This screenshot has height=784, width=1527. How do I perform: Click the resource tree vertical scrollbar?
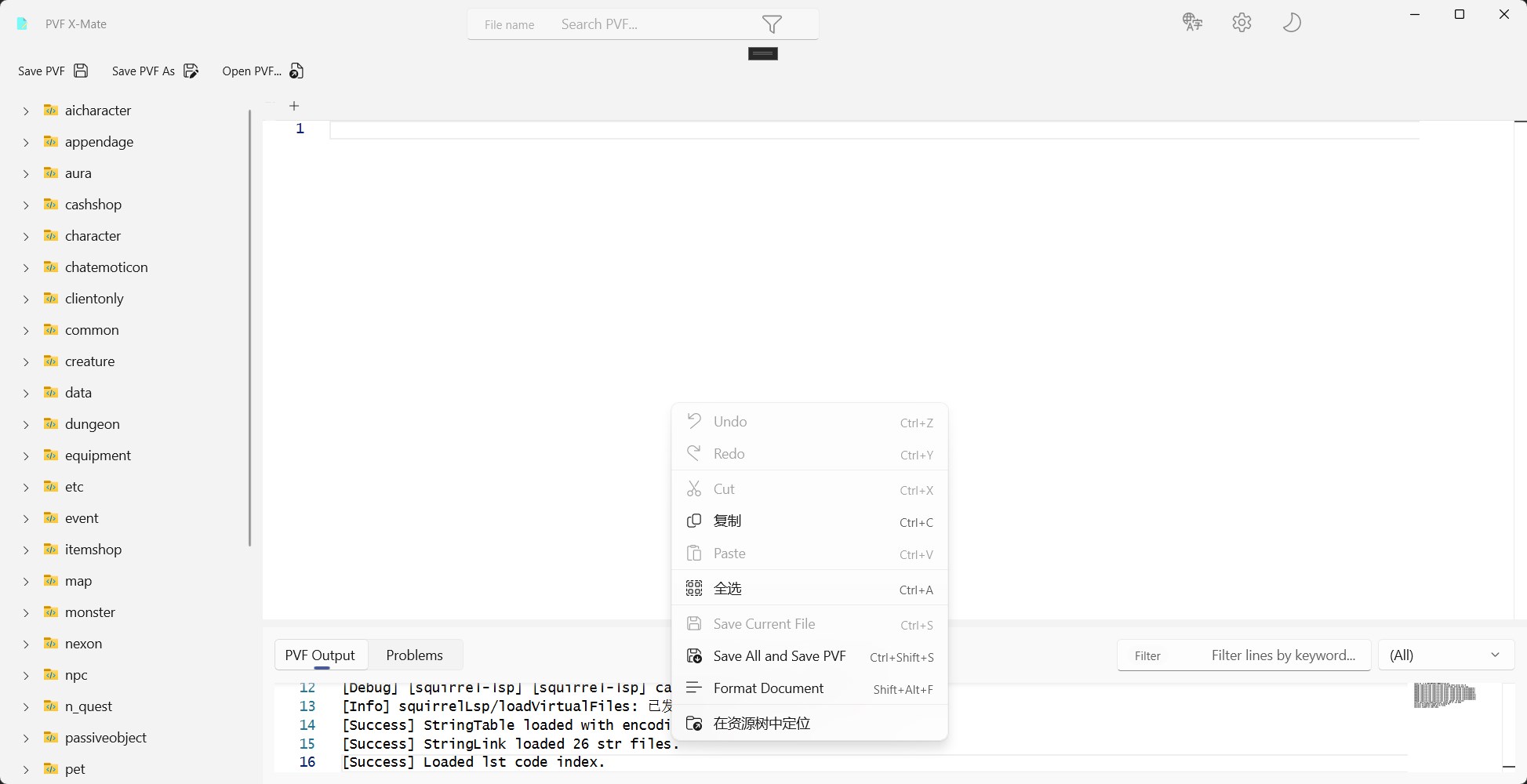tap(249, 328)
